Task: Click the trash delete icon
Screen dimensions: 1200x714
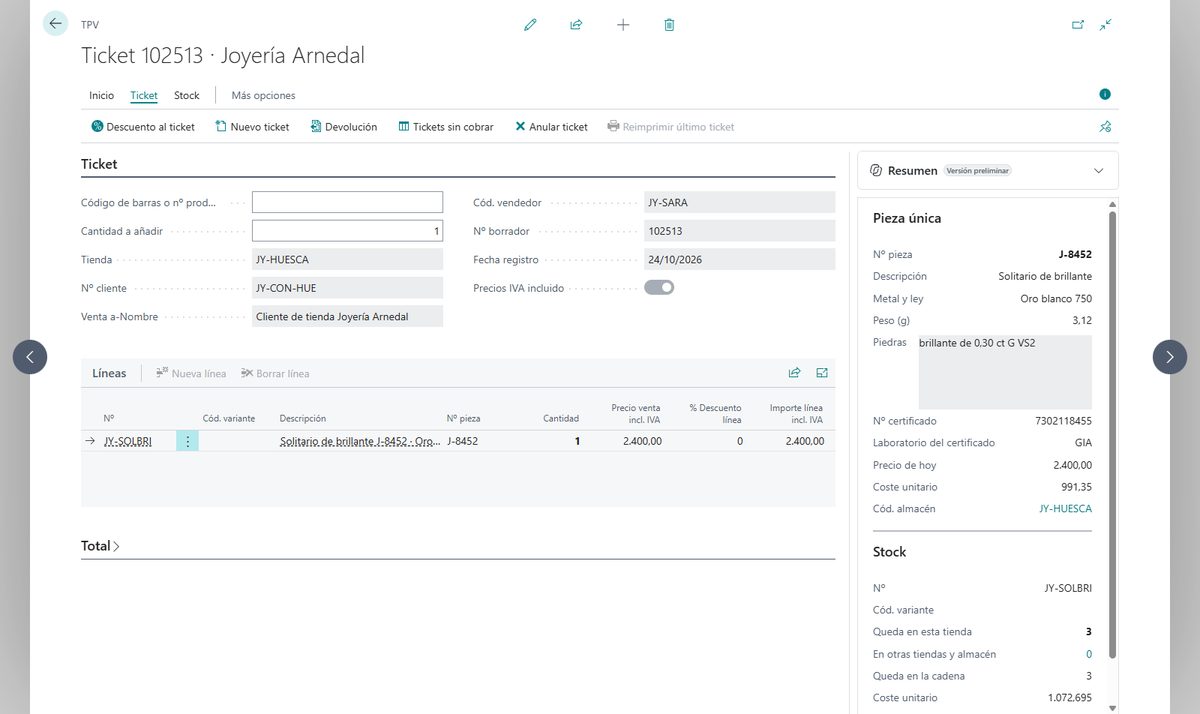Action: (669, 25)
